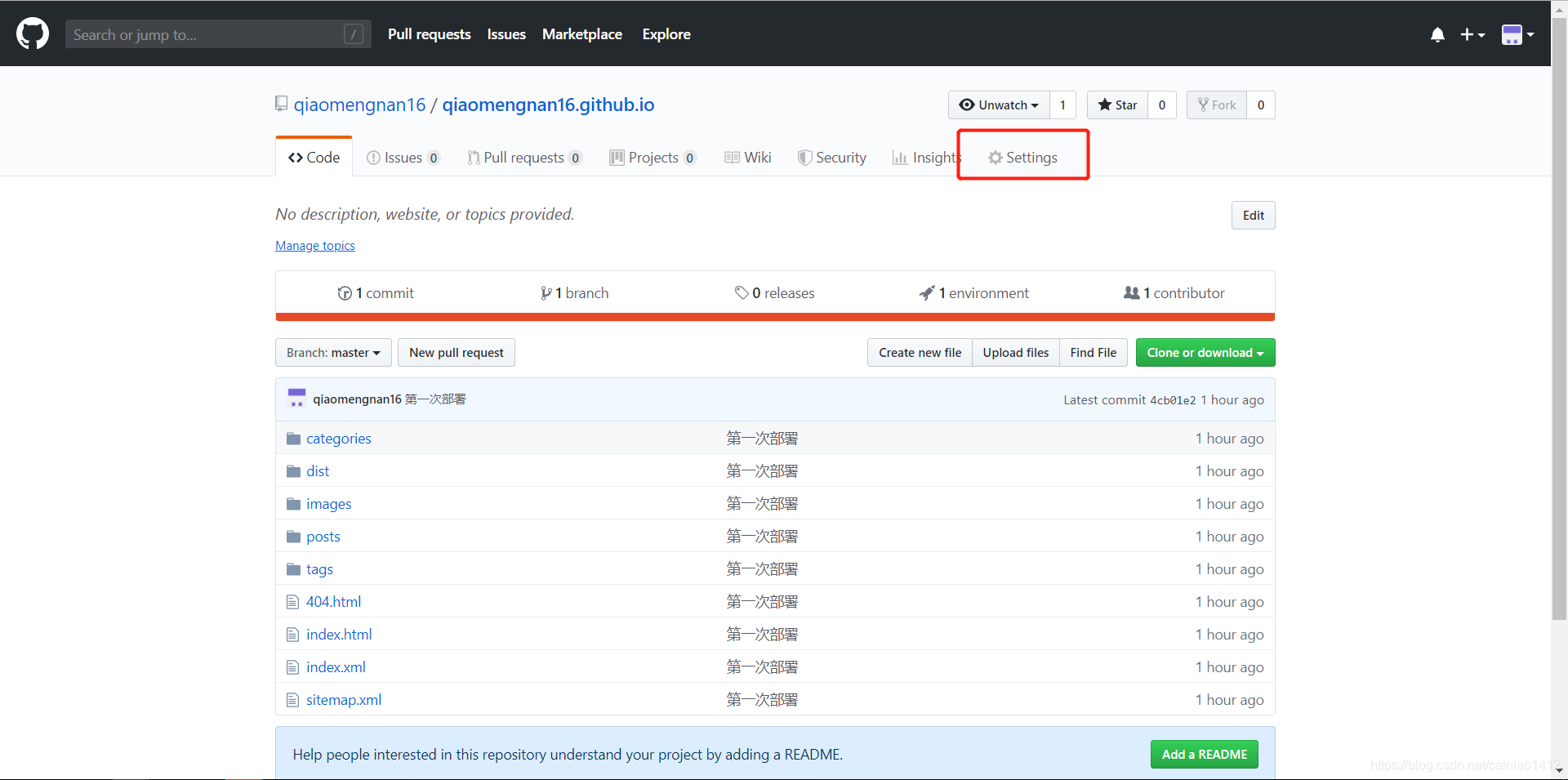Click the index.html file icon
Viewport: 1568px width, 780px height.
click(x=293, y=635)
